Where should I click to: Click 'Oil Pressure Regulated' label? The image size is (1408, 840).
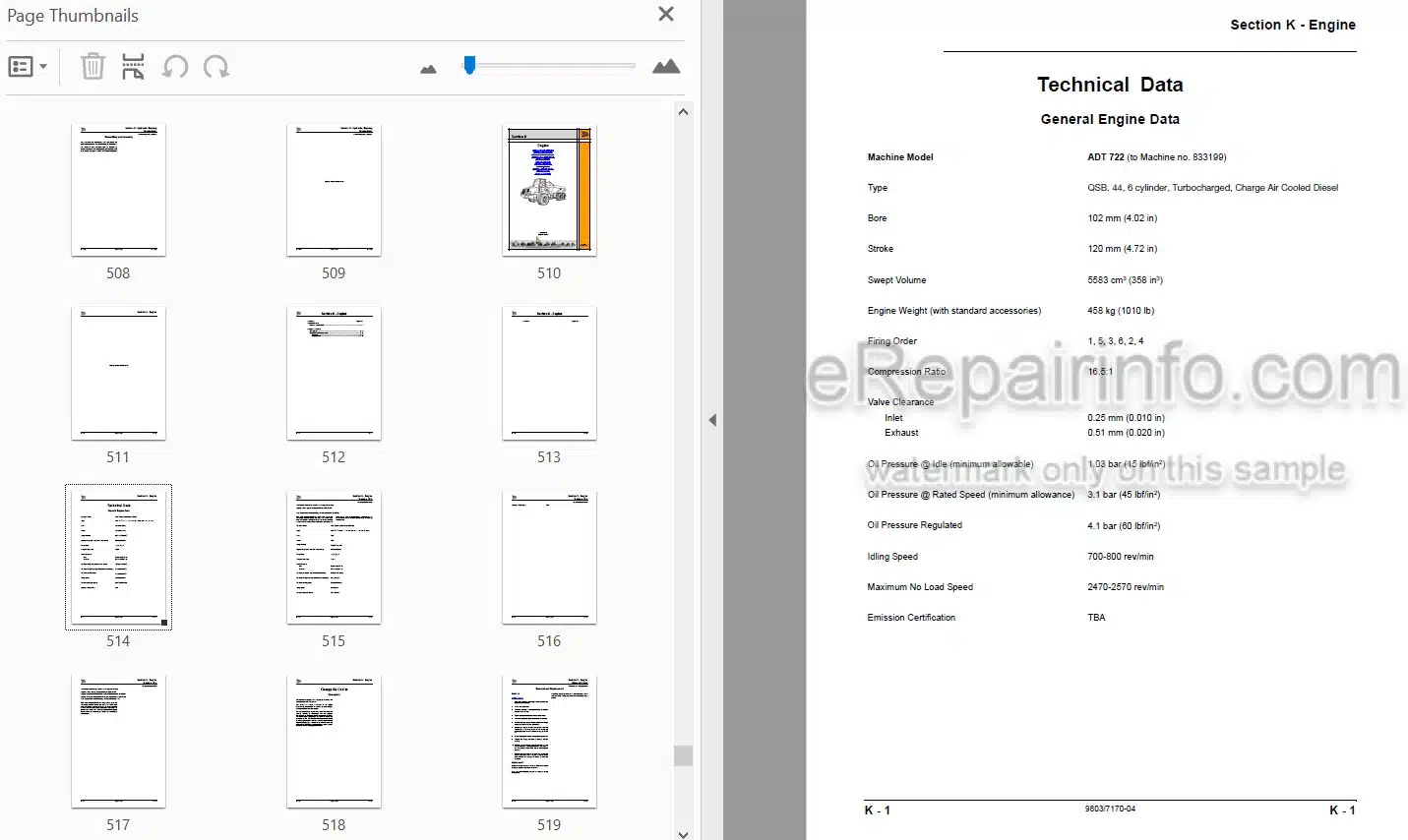915,525
